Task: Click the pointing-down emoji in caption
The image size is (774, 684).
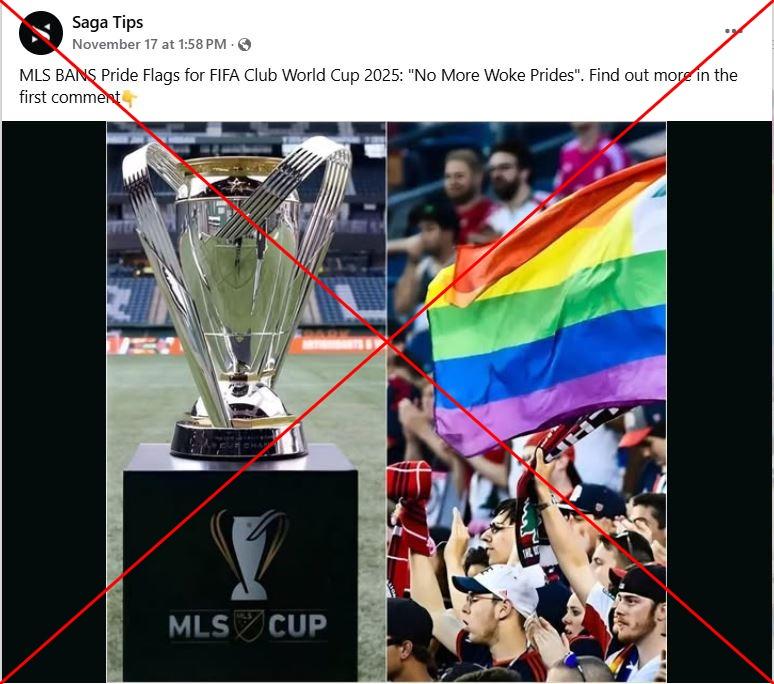Action: (129, 98)
